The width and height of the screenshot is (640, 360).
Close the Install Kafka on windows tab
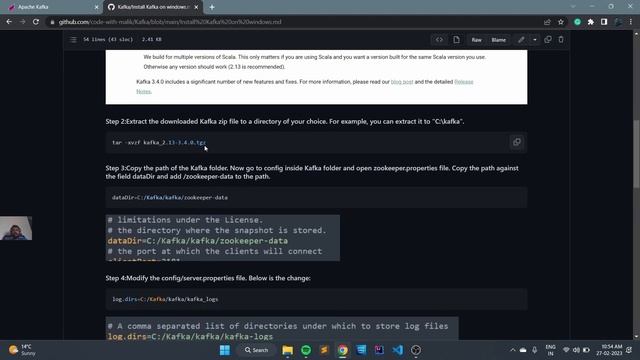196,7
